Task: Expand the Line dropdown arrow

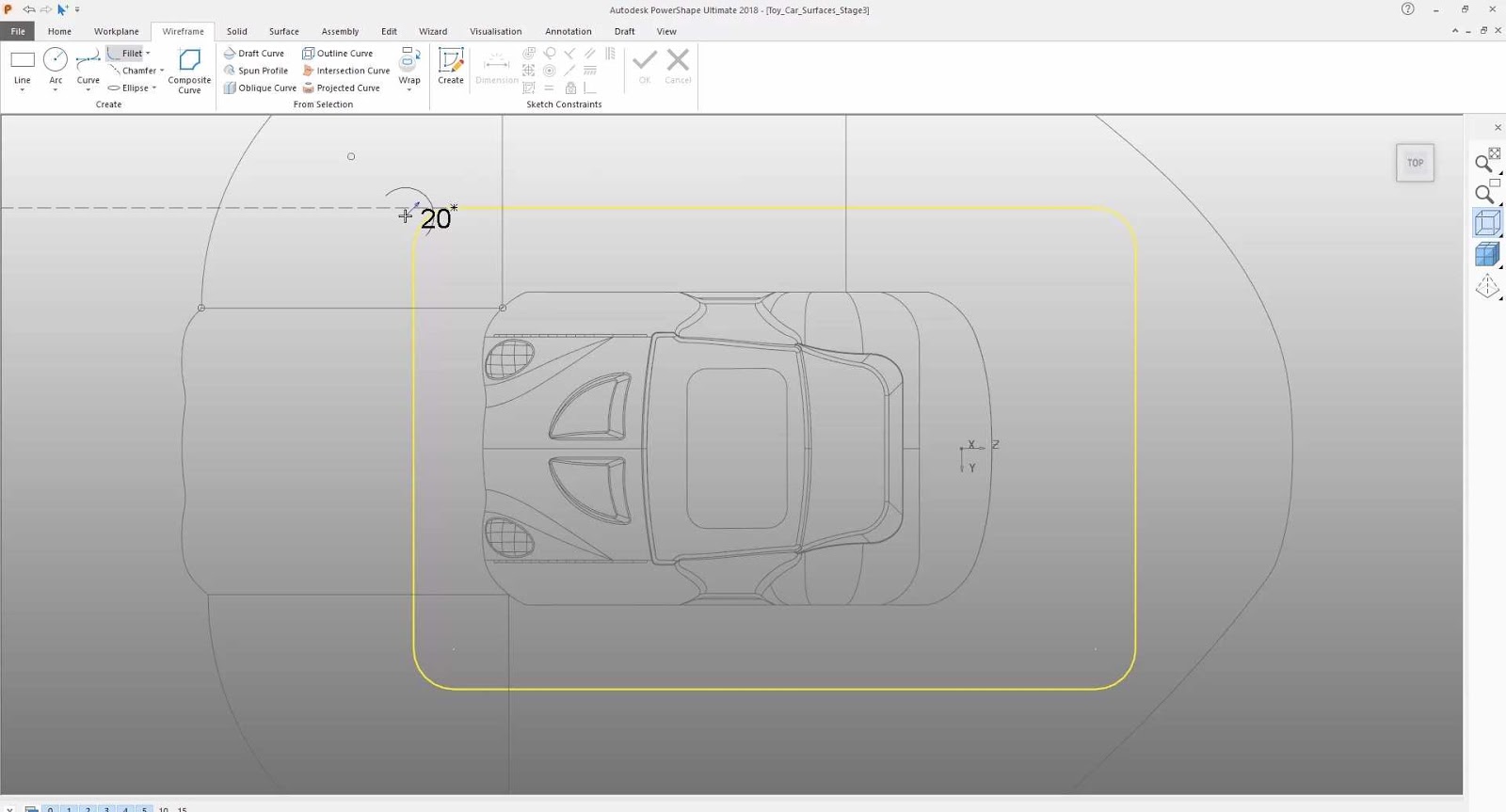Action: tap(23, 89)
